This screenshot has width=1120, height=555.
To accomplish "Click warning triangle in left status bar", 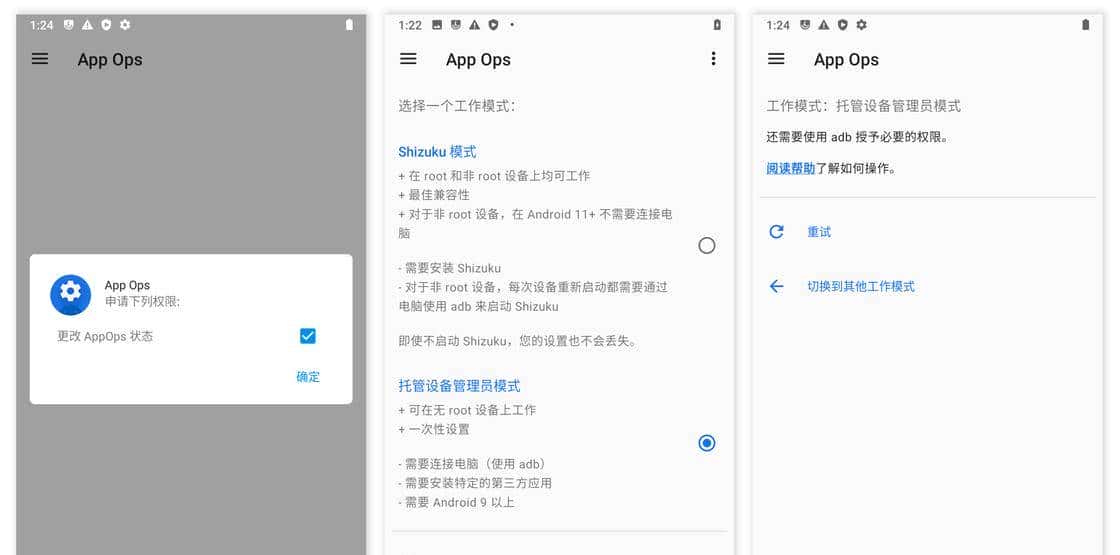I will [x=88, y=25].
